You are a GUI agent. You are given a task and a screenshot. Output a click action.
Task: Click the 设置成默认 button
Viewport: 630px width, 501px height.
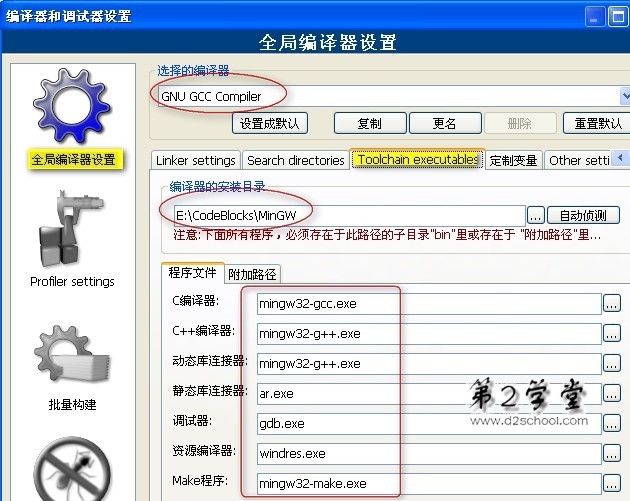click(x=270, y=123)
